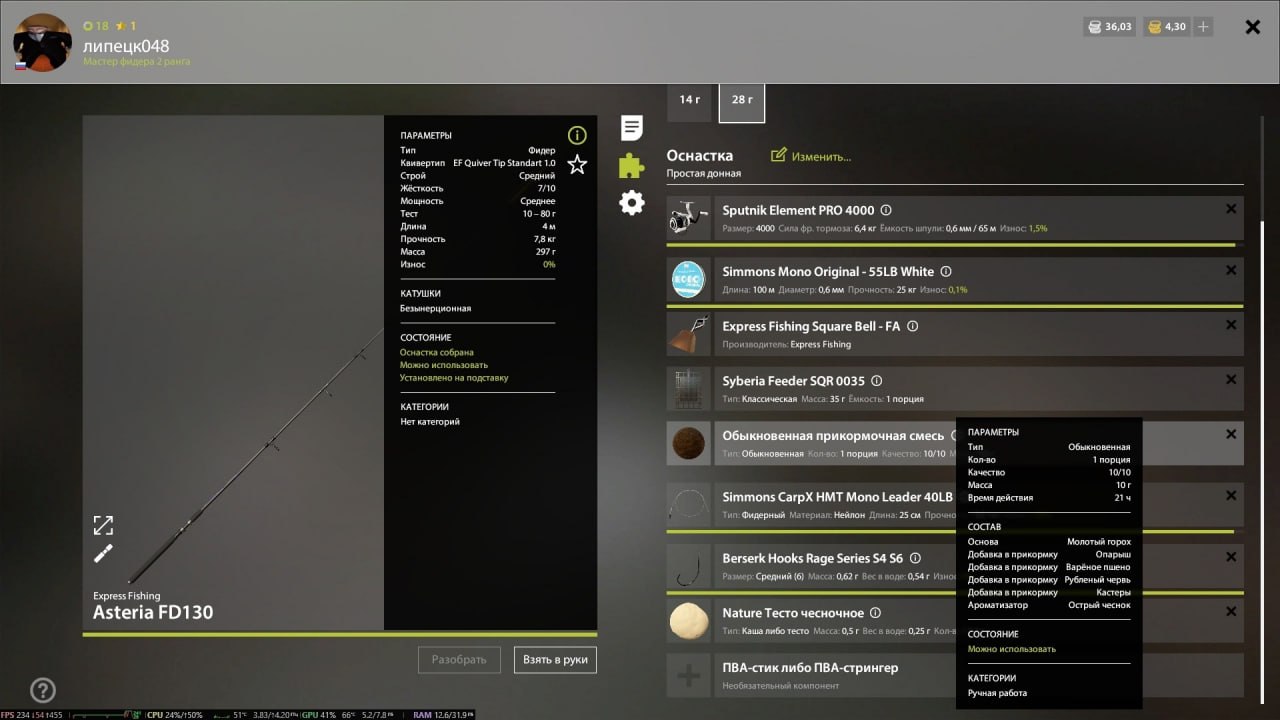This screenshot has width=1280, height=720.
Task: Select the green puzzle piece icon
Action: pyautogui.click(x=631, y=165)
